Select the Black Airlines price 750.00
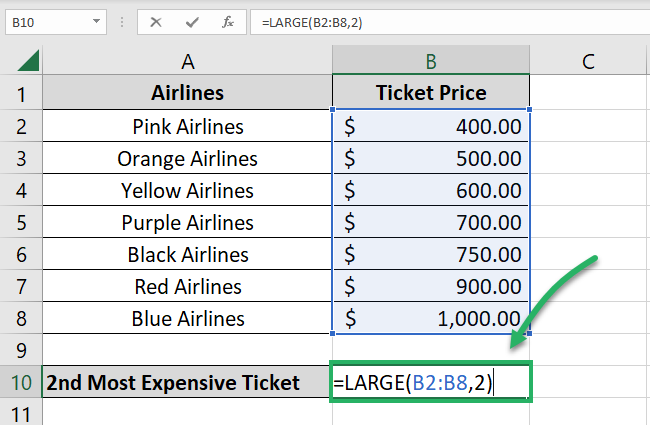The image size is (650, 425). click(430, 255)
